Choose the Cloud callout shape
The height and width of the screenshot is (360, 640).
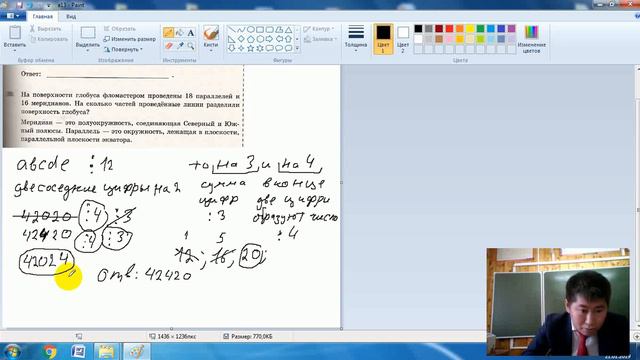click(289, 48)
